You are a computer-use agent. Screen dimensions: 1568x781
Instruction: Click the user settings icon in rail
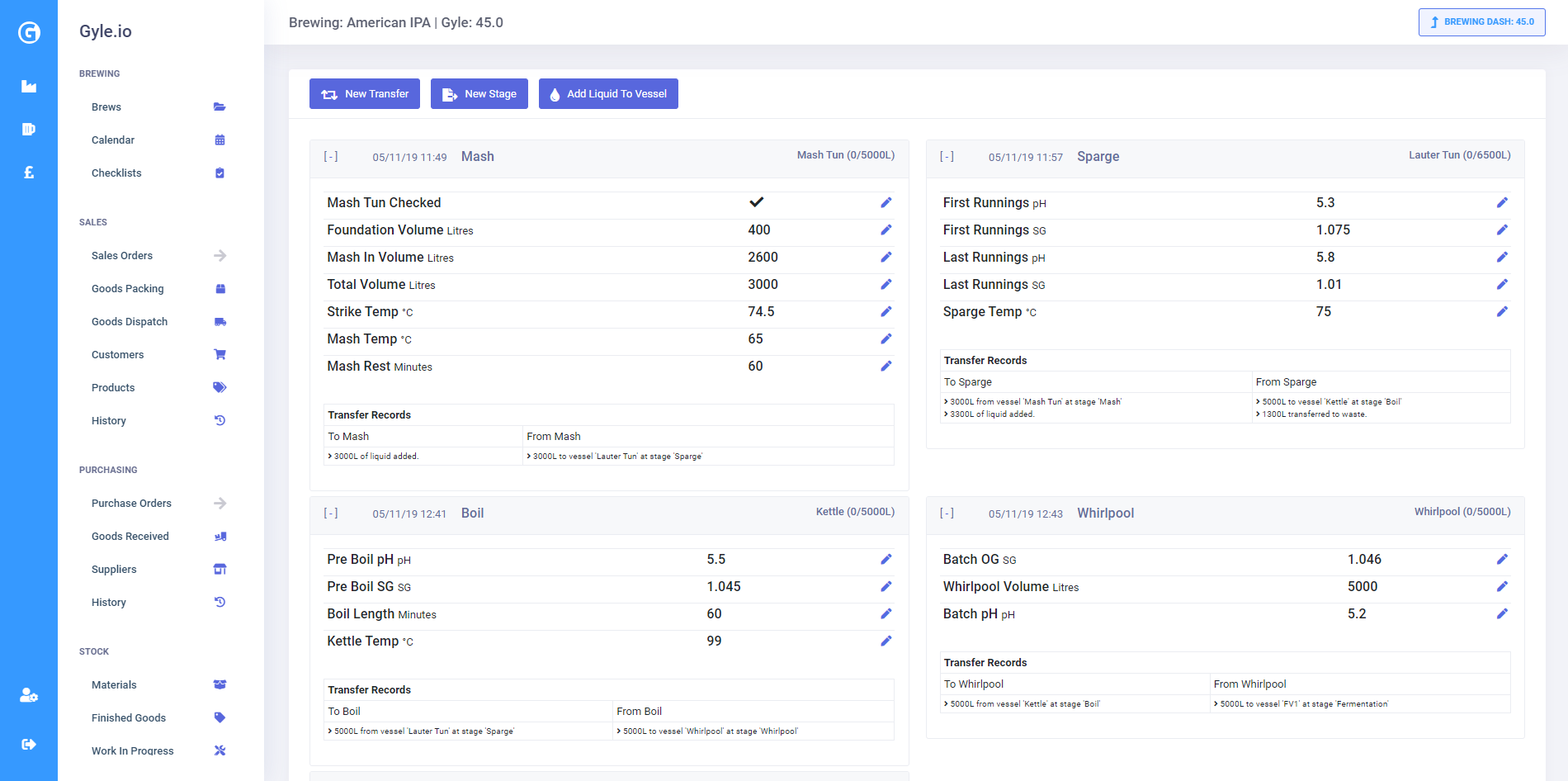coord(29,695)
